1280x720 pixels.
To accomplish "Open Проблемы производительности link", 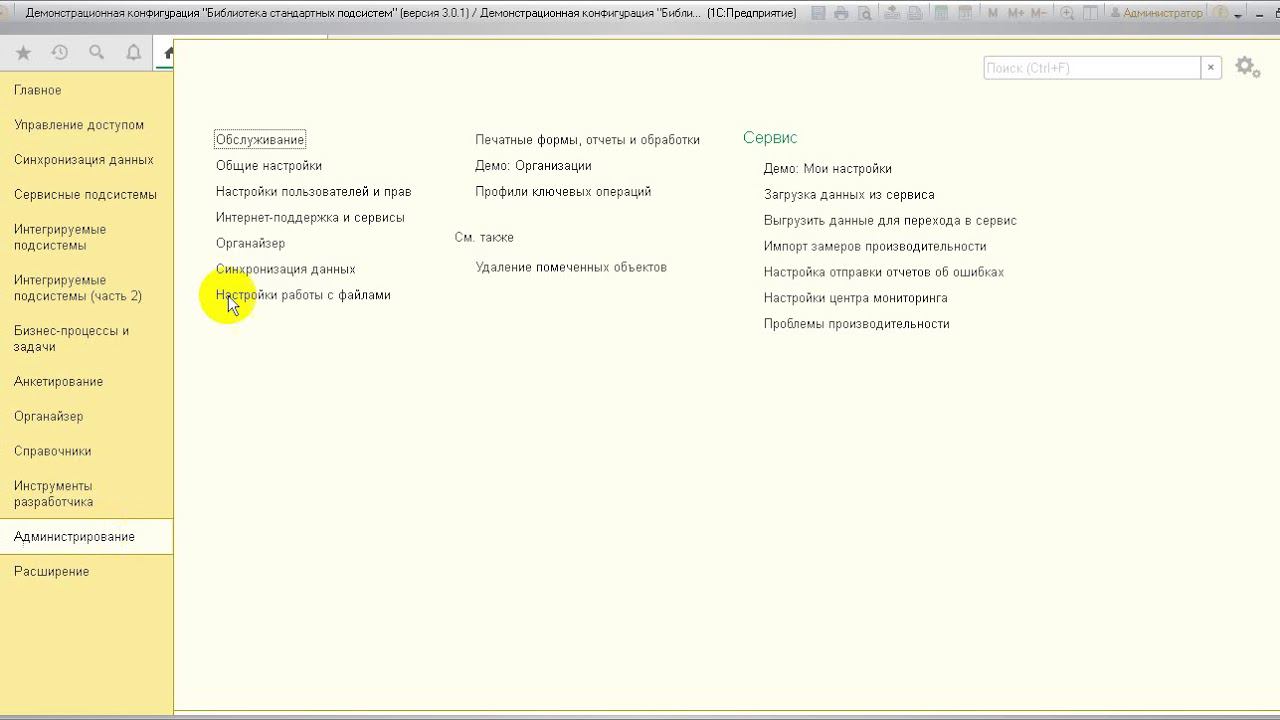I will 857,325.
